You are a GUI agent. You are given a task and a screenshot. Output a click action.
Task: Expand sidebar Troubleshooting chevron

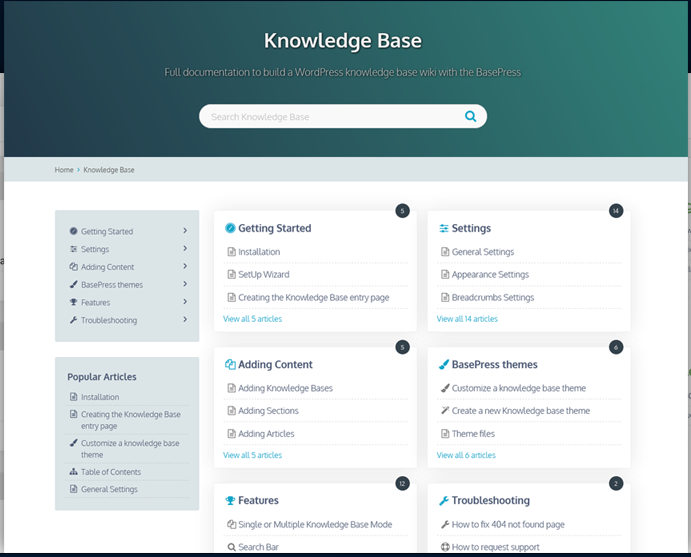tap(185, 319)
